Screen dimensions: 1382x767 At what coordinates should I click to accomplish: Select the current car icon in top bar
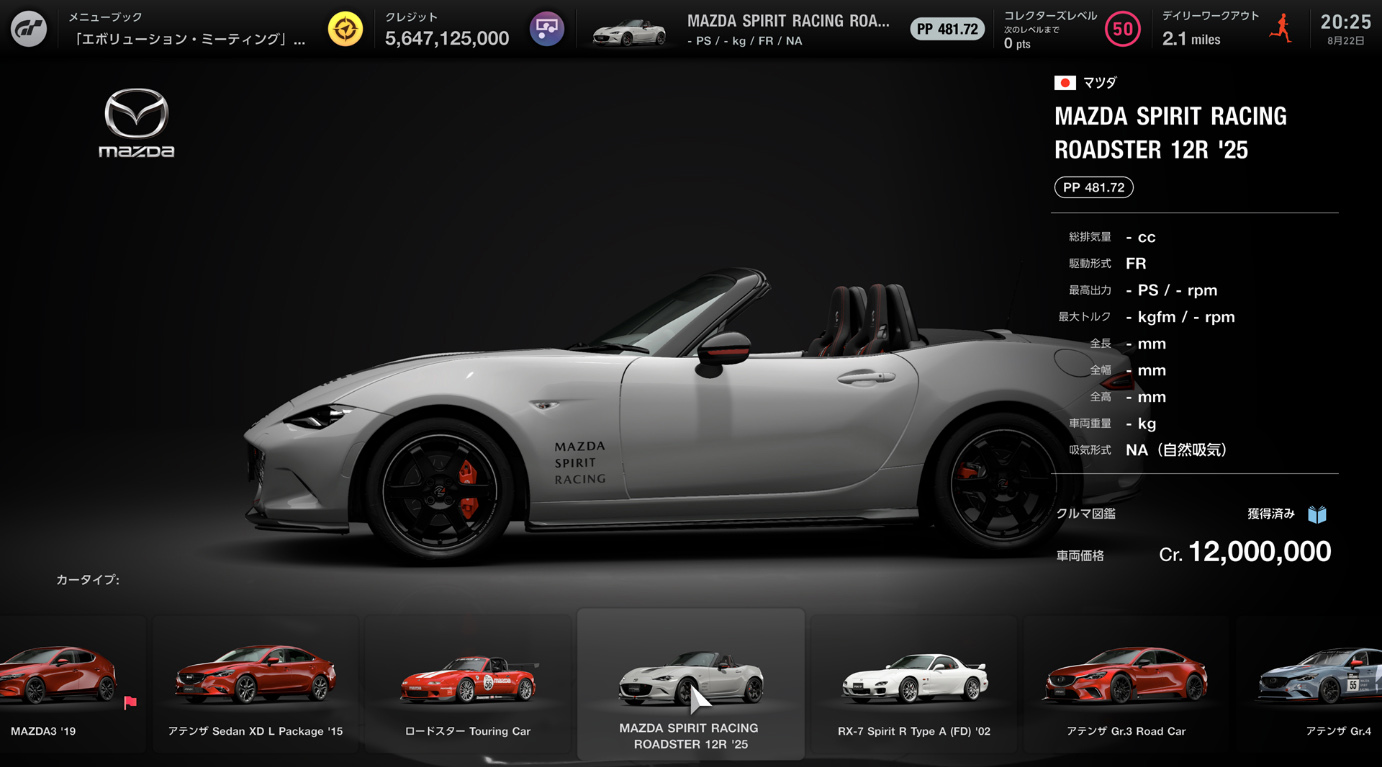pos(629,31)
